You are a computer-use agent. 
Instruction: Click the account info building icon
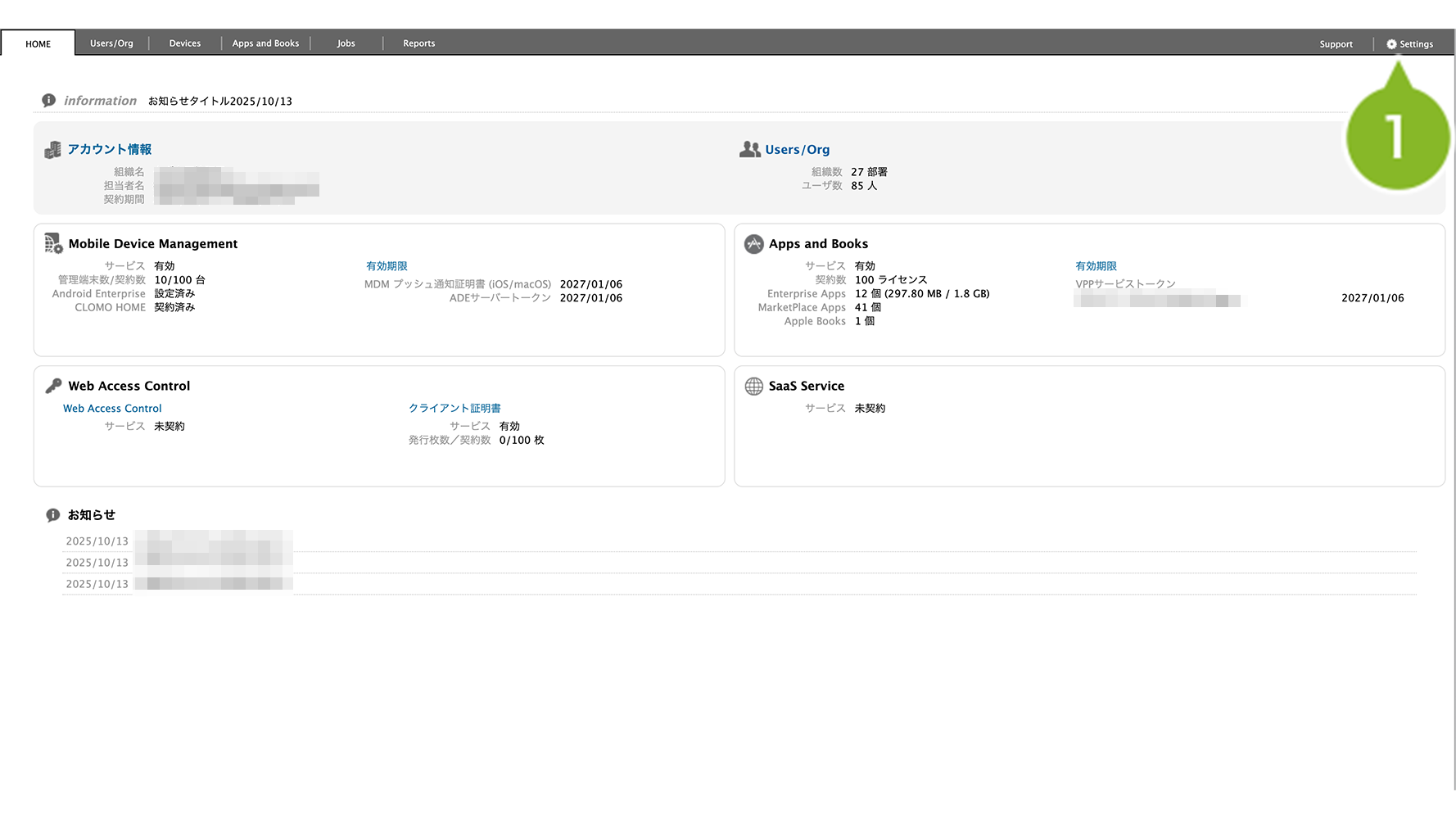53,150
